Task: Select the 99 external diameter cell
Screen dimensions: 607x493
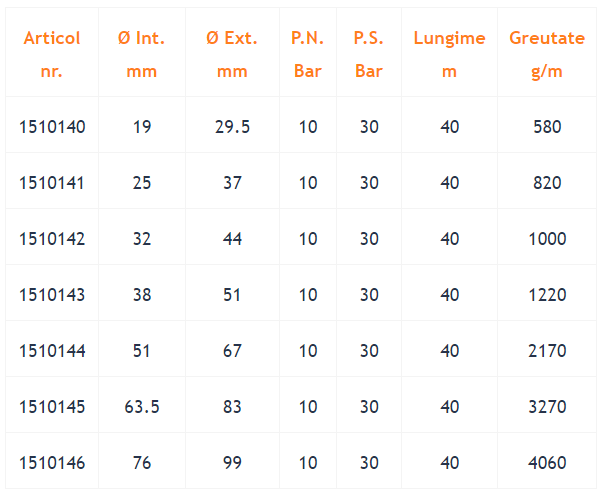Action: pos(232,463)
